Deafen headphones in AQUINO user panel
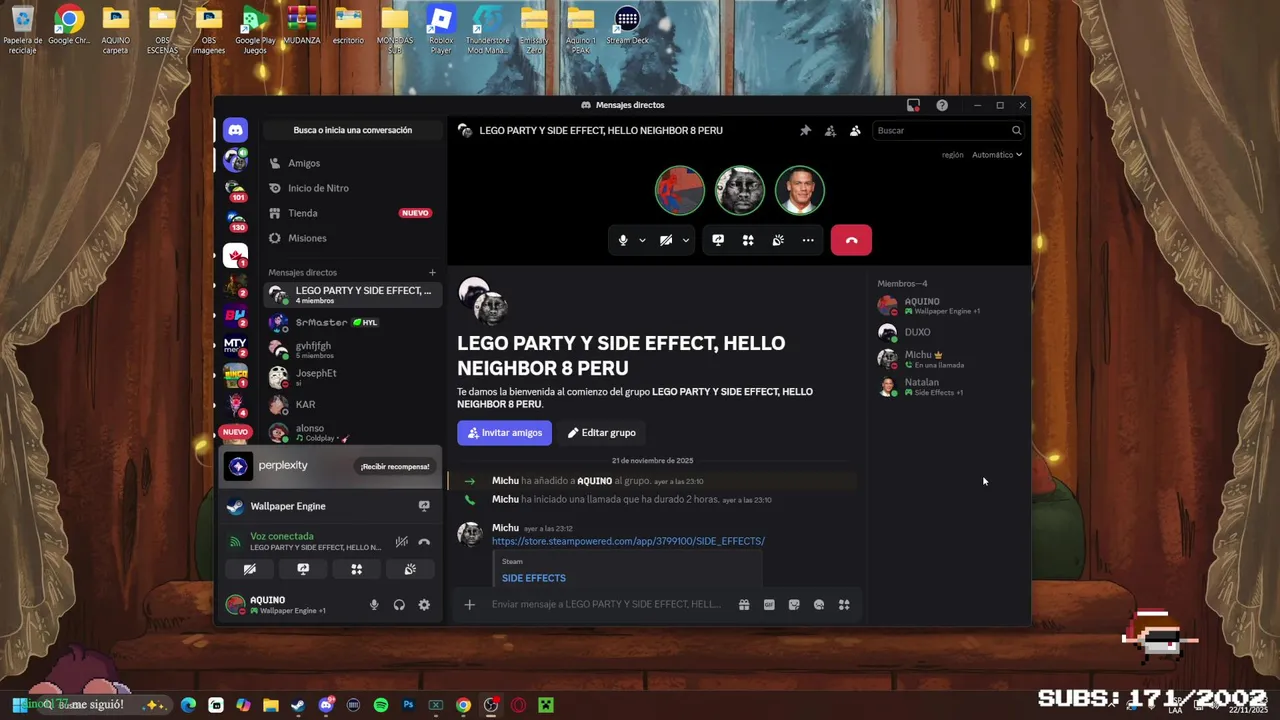Screen dimensions: 1280x720 (399, 605)
